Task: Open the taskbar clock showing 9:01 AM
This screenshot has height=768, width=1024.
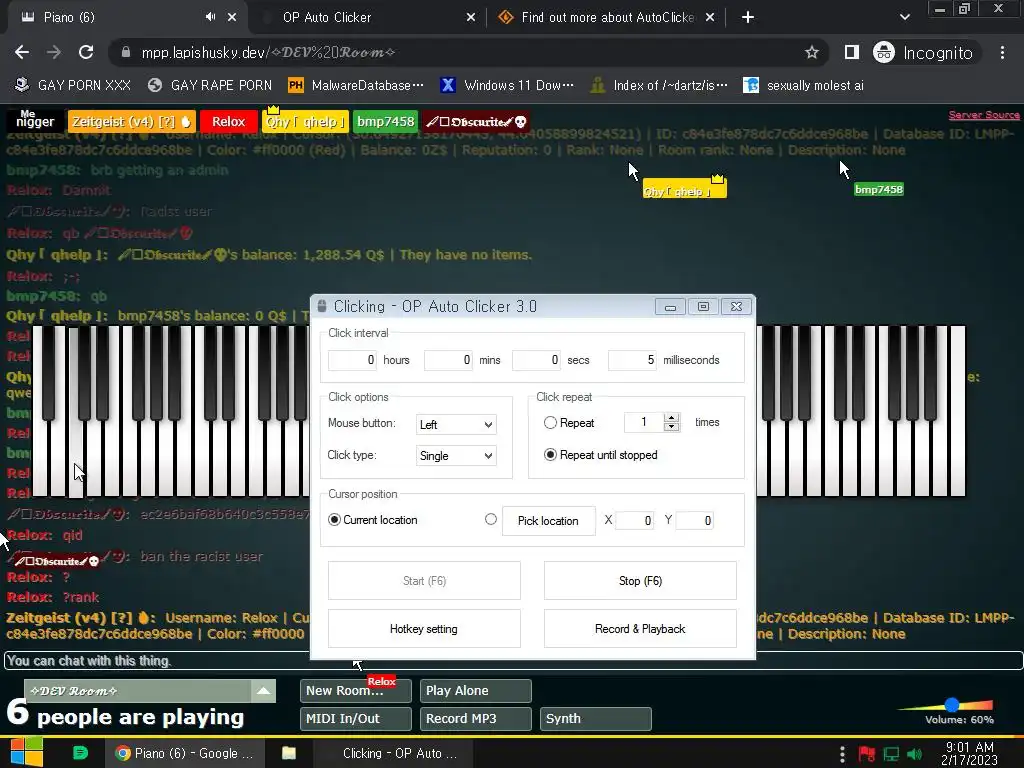Action: click(970, 754)
